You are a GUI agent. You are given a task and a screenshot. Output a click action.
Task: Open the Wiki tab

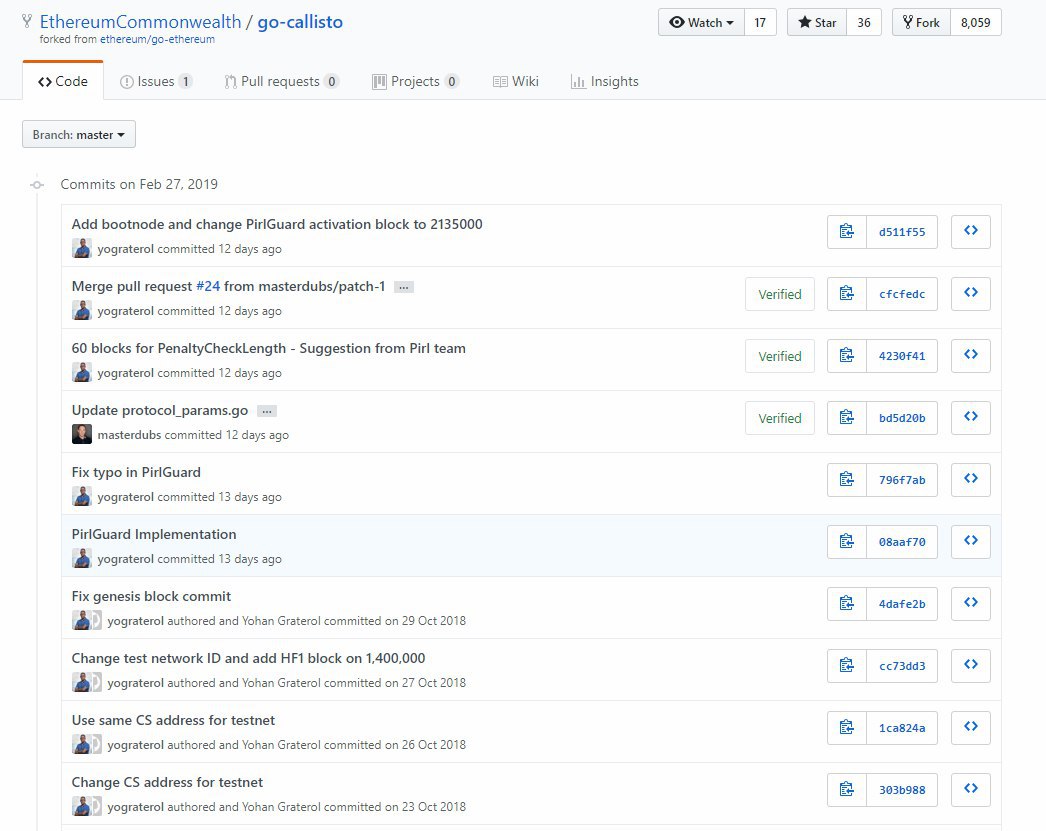point(516,81)
